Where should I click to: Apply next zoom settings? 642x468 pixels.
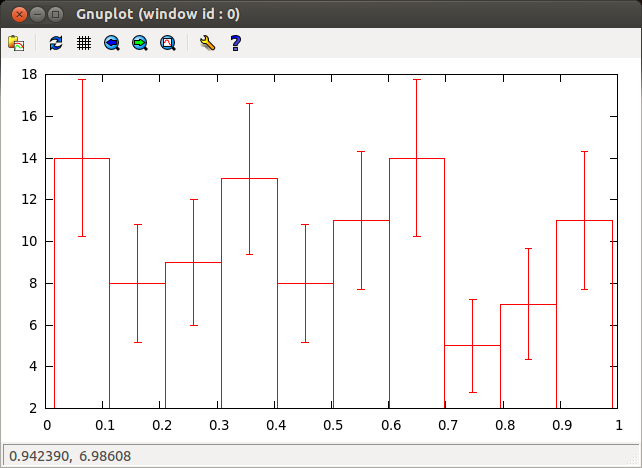coord(140,43)
